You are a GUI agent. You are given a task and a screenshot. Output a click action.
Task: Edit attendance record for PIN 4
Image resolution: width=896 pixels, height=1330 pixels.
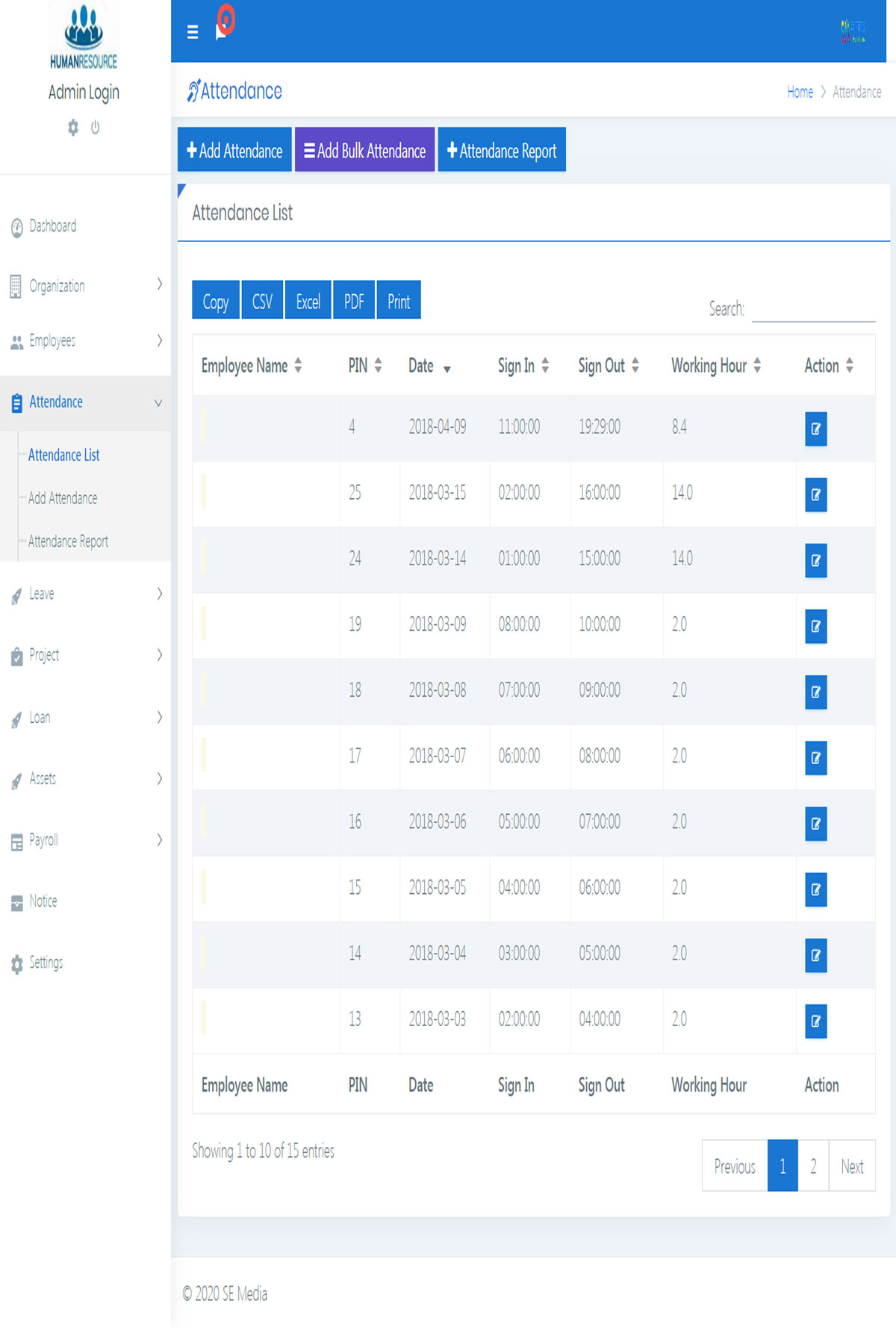tap(815, 429)
